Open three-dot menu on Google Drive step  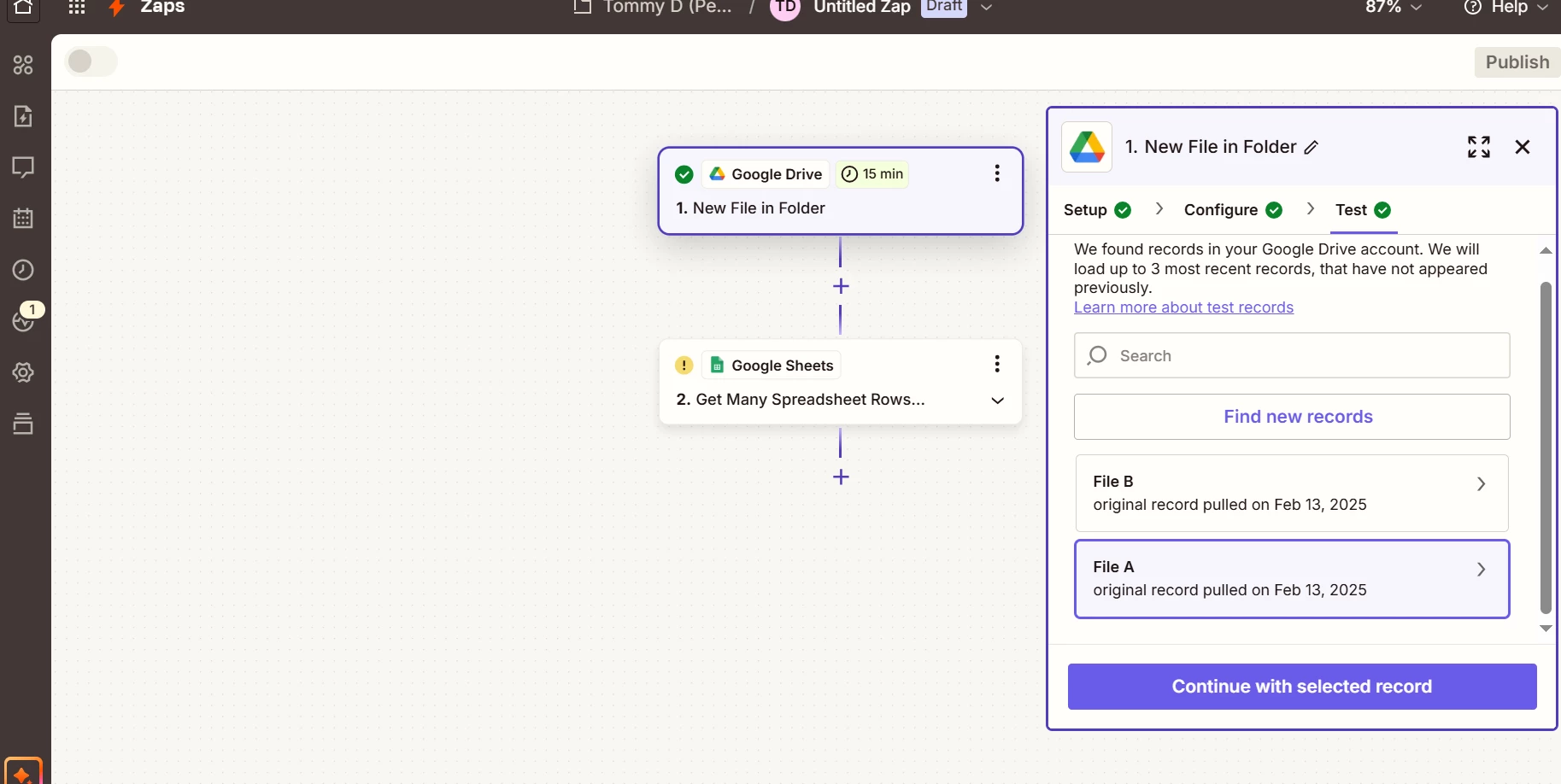[x=997, y=173]
